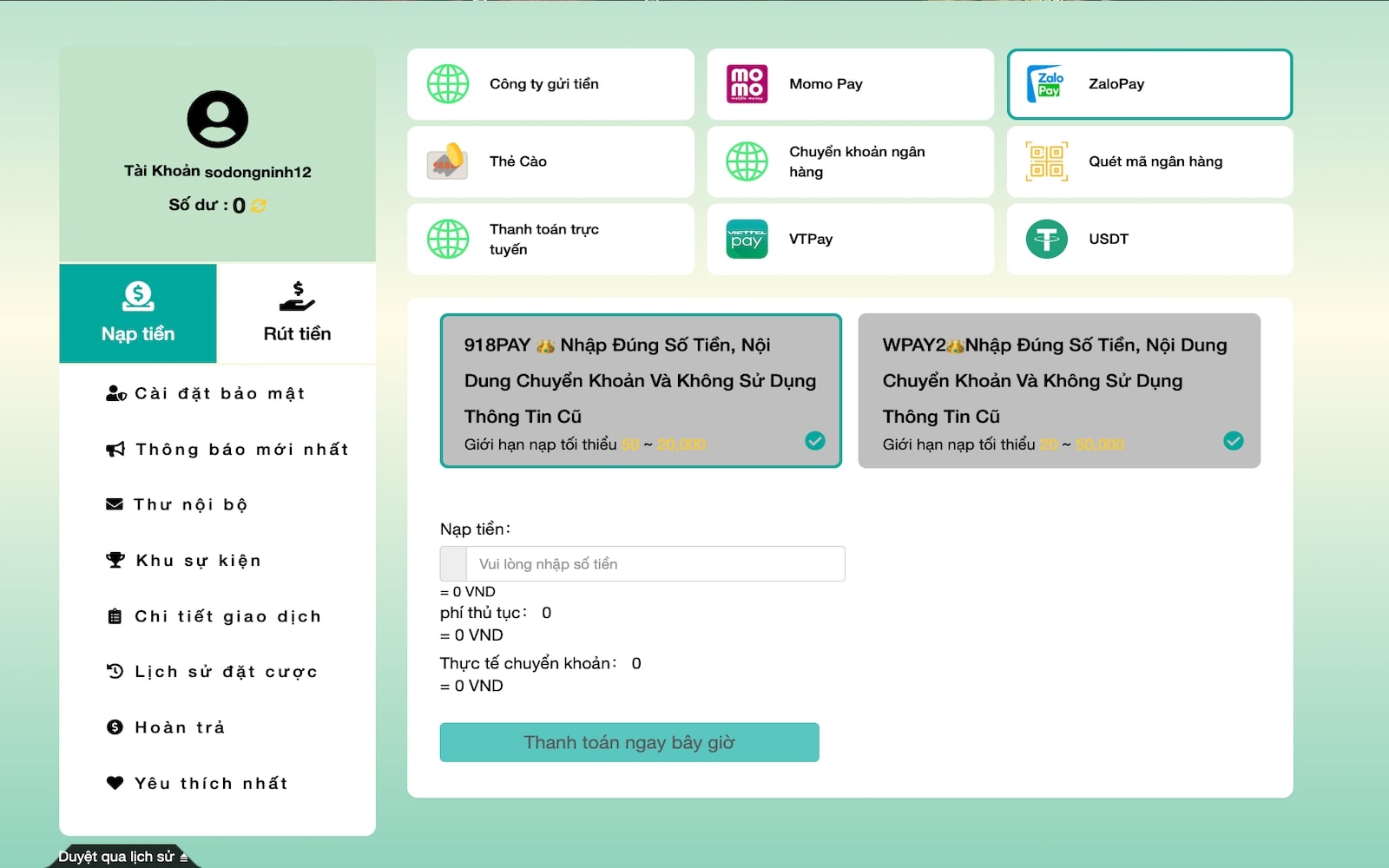Click the clipboard icon for Chi tiết giao dịch
Screen dimensions: 1389x868
pyautogui.click(x=115, y=616)
